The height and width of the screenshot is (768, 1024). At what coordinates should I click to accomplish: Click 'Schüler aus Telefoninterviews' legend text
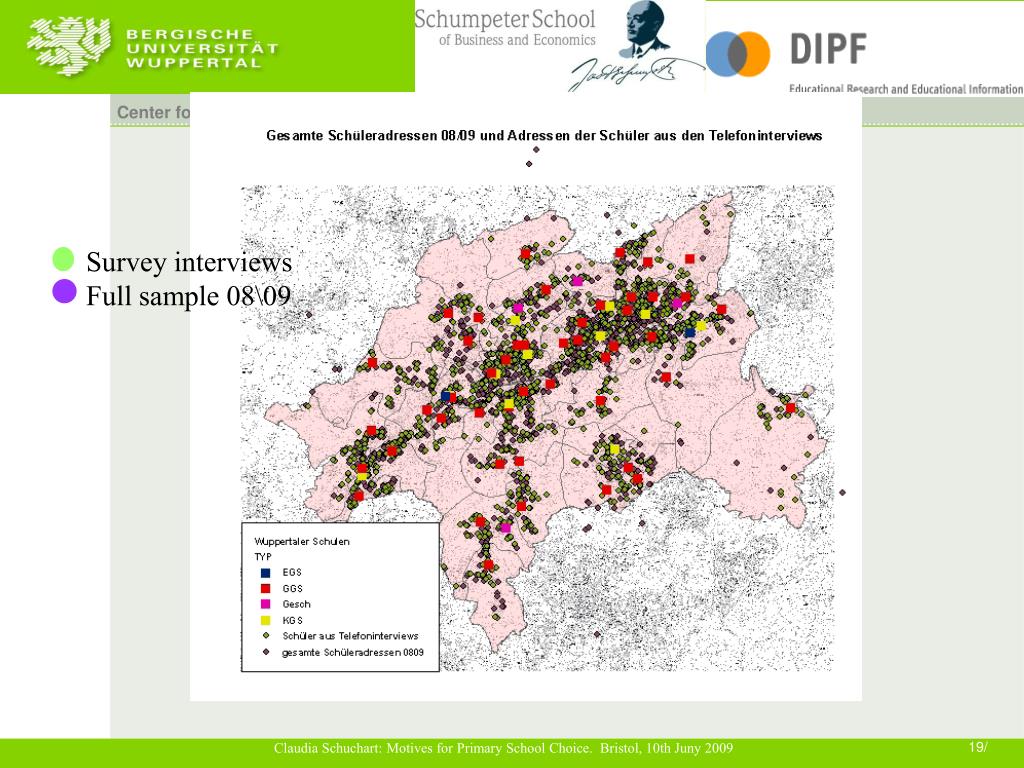[x=350, y=635]
